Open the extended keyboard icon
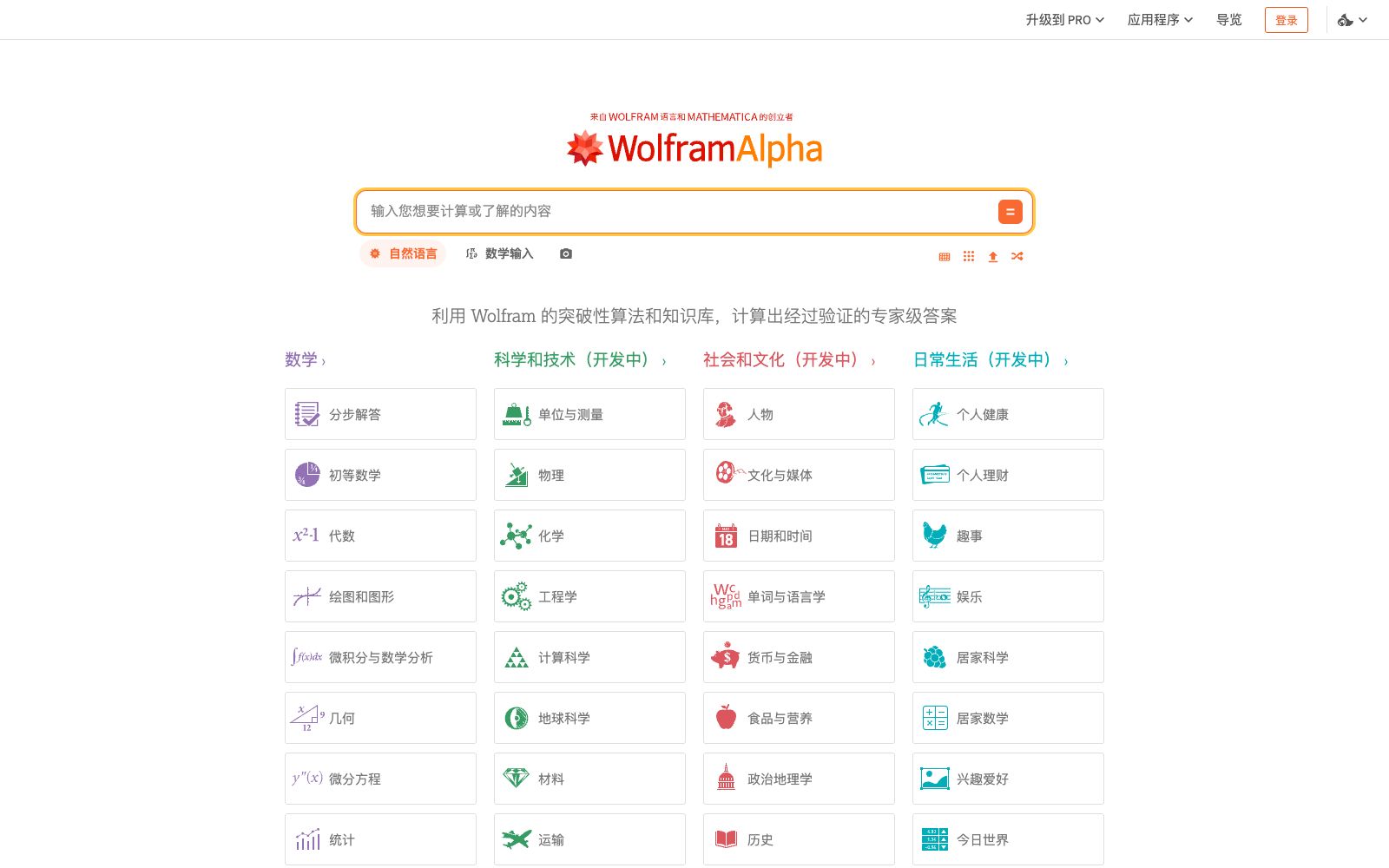 [945, 257]
